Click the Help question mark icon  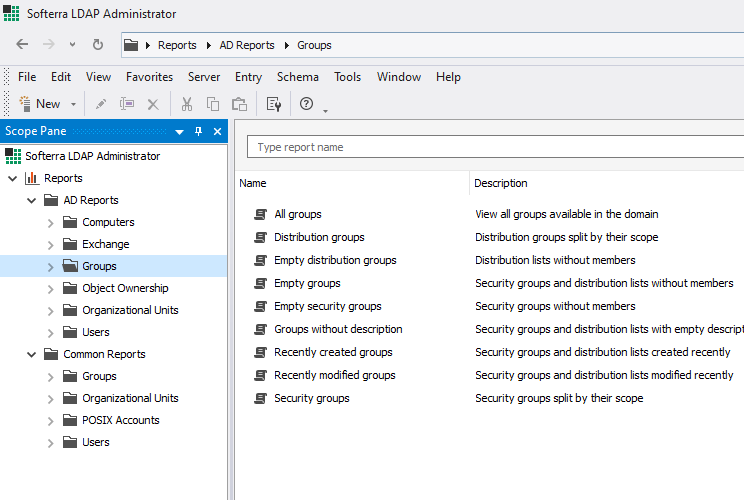(x=307, y=103)
